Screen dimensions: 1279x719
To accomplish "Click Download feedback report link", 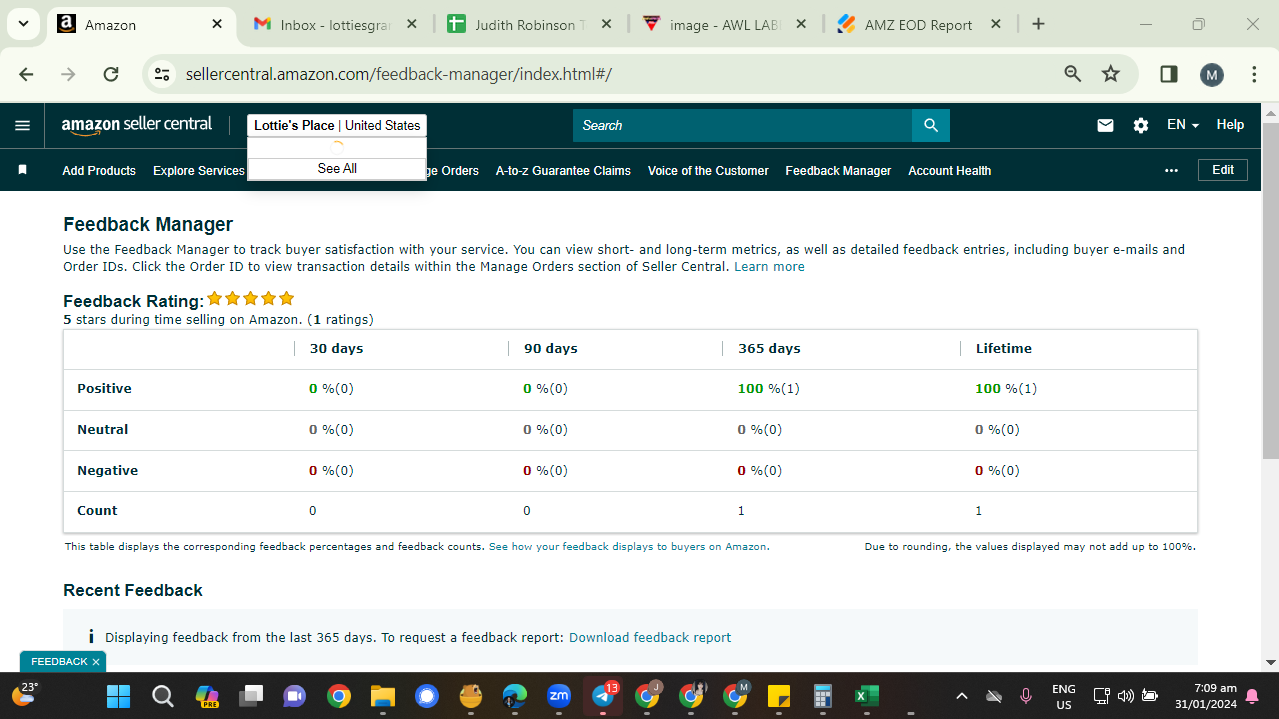I will point(650,637).
